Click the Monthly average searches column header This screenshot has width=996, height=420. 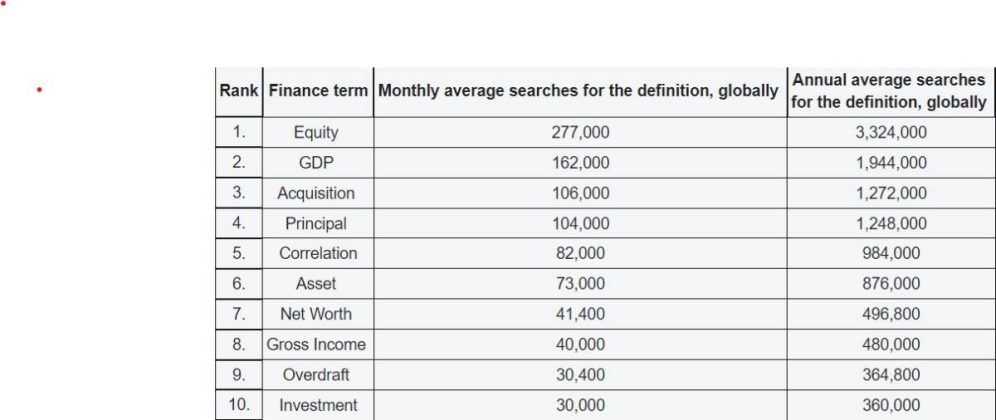579,91
